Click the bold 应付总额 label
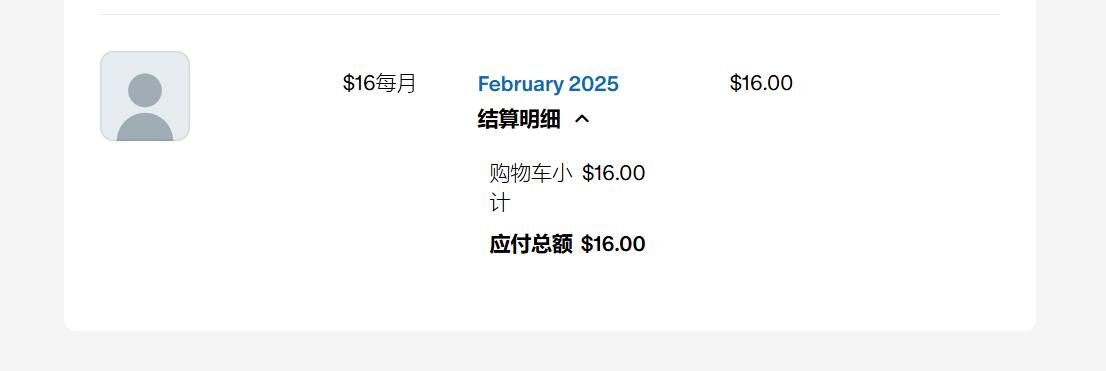The height and width of the screenshot is (371, 1106). pyautogui.click(x=531, y=244)
